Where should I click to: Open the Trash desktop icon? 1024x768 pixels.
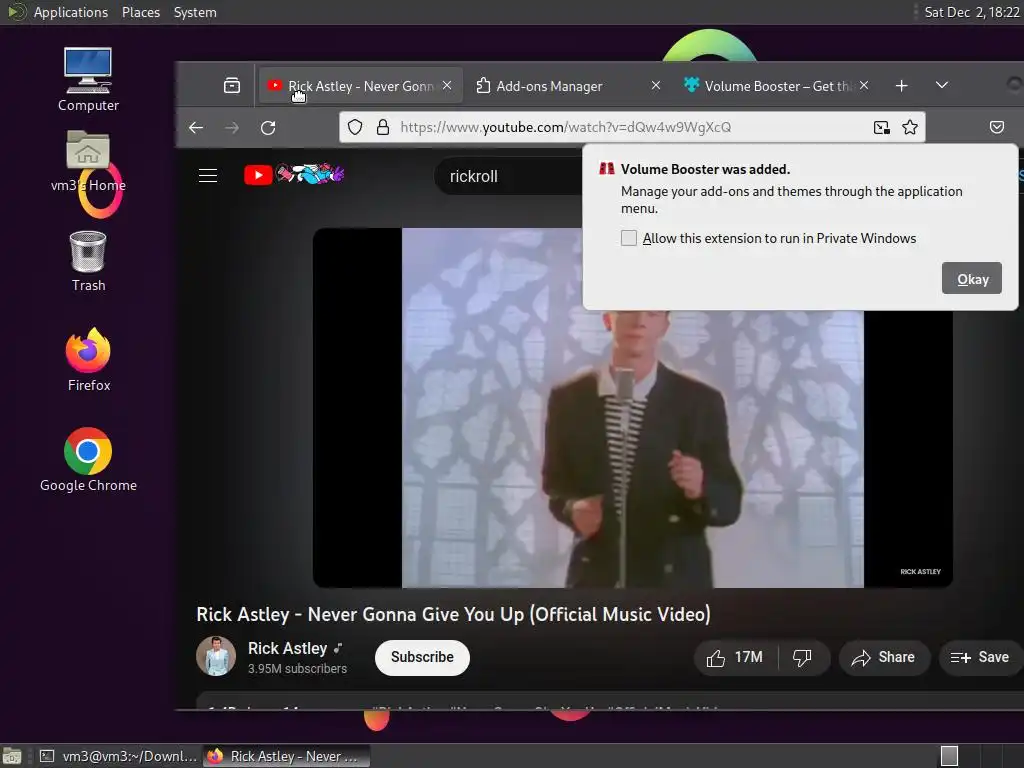pos(88,261)
